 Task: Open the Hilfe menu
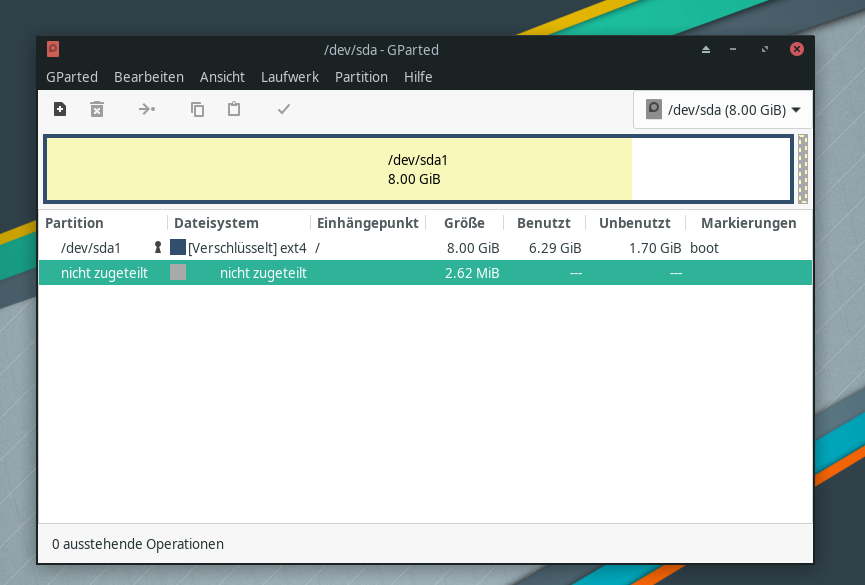point(418,77)
